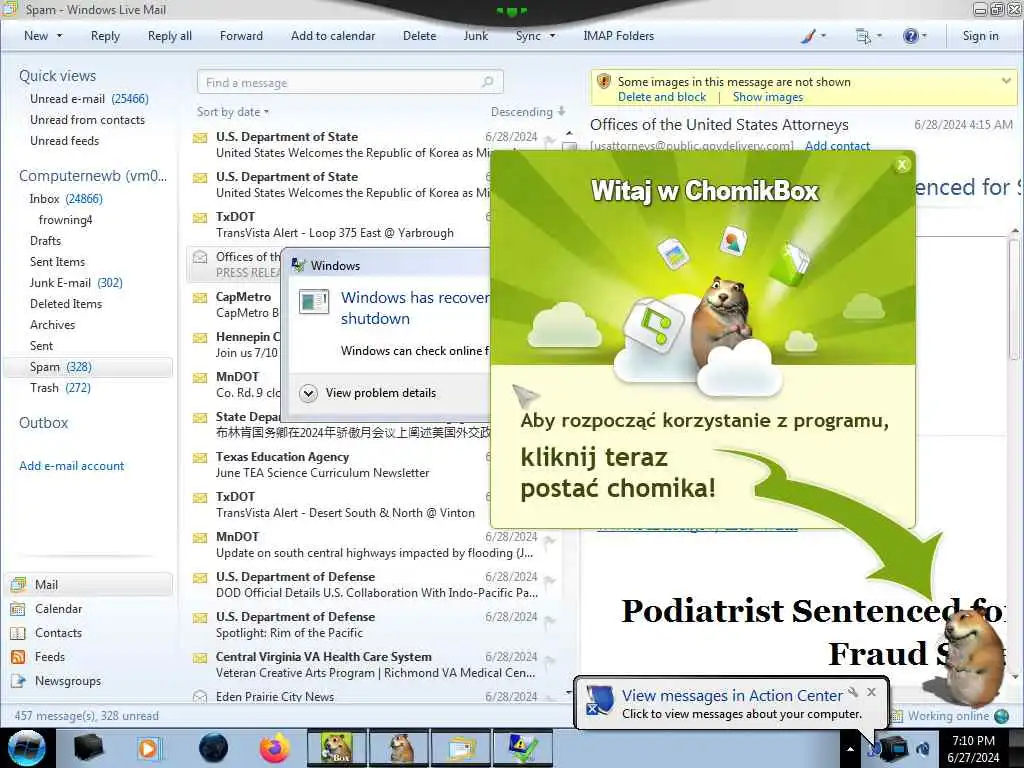Open the Windows Start menu orb

point(27,748)
